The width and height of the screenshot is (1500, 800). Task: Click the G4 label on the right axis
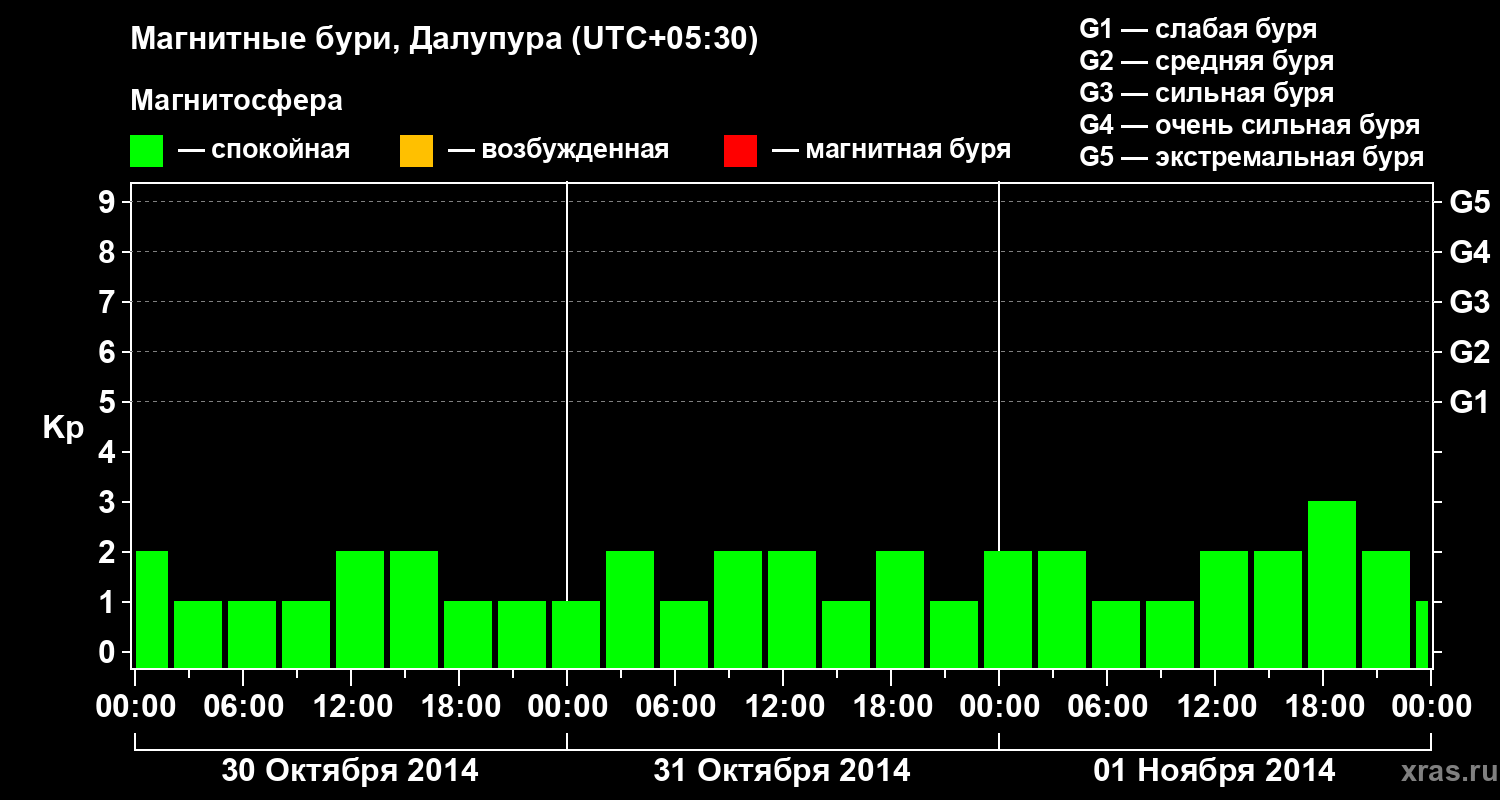pyautogui.click(x=1469, y=252)
